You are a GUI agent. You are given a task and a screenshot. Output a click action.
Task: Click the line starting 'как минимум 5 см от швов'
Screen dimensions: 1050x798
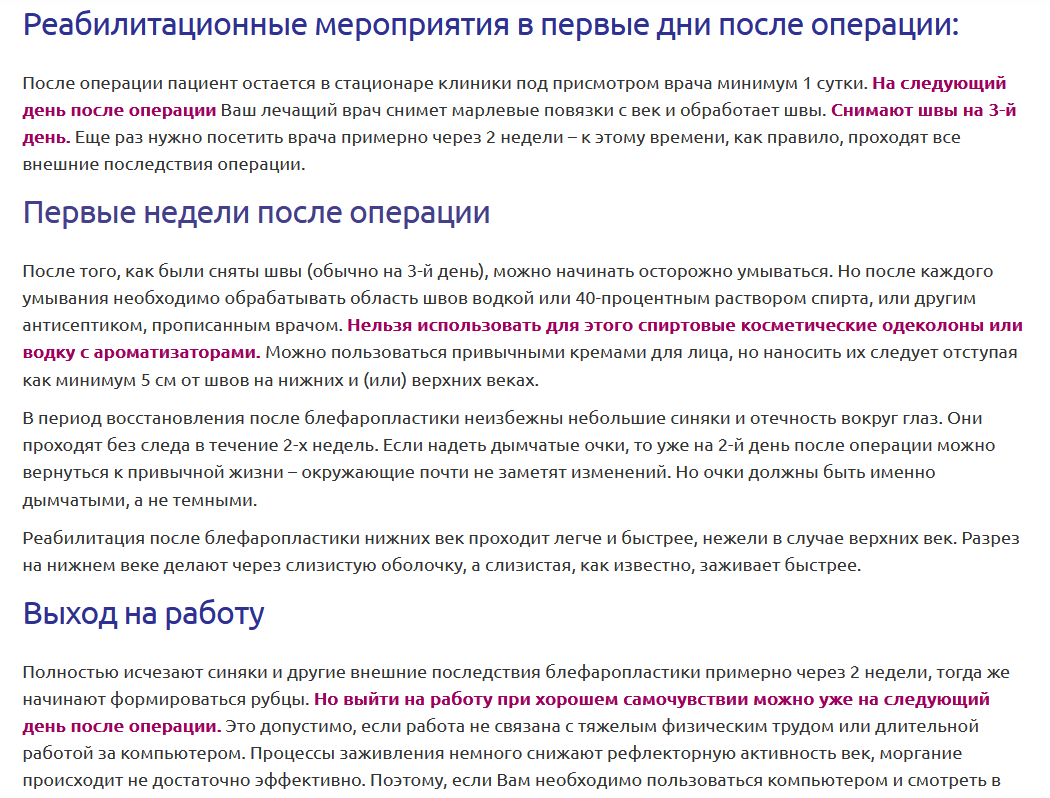(281, 380)
